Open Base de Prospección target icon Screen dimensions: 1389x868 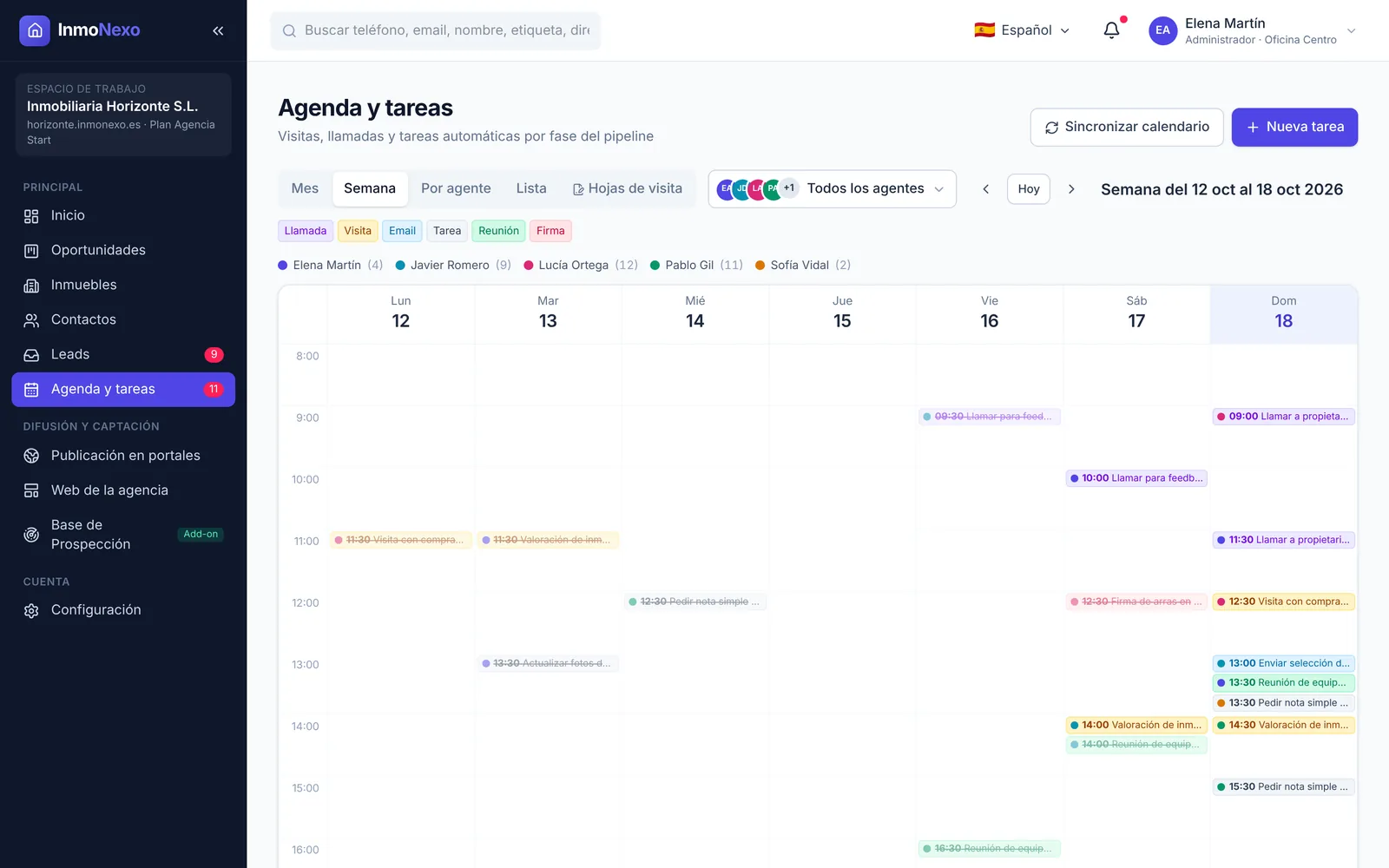click(31, 535)
